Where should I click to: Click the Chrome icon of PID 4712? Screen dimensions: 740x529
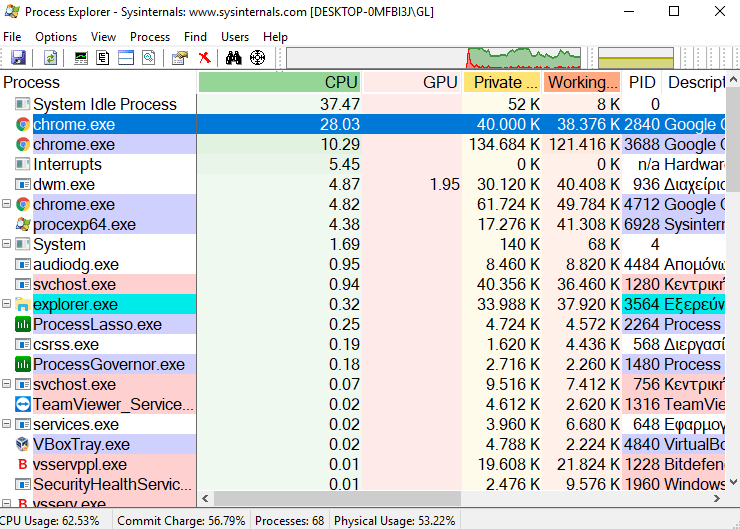point(23,204)
